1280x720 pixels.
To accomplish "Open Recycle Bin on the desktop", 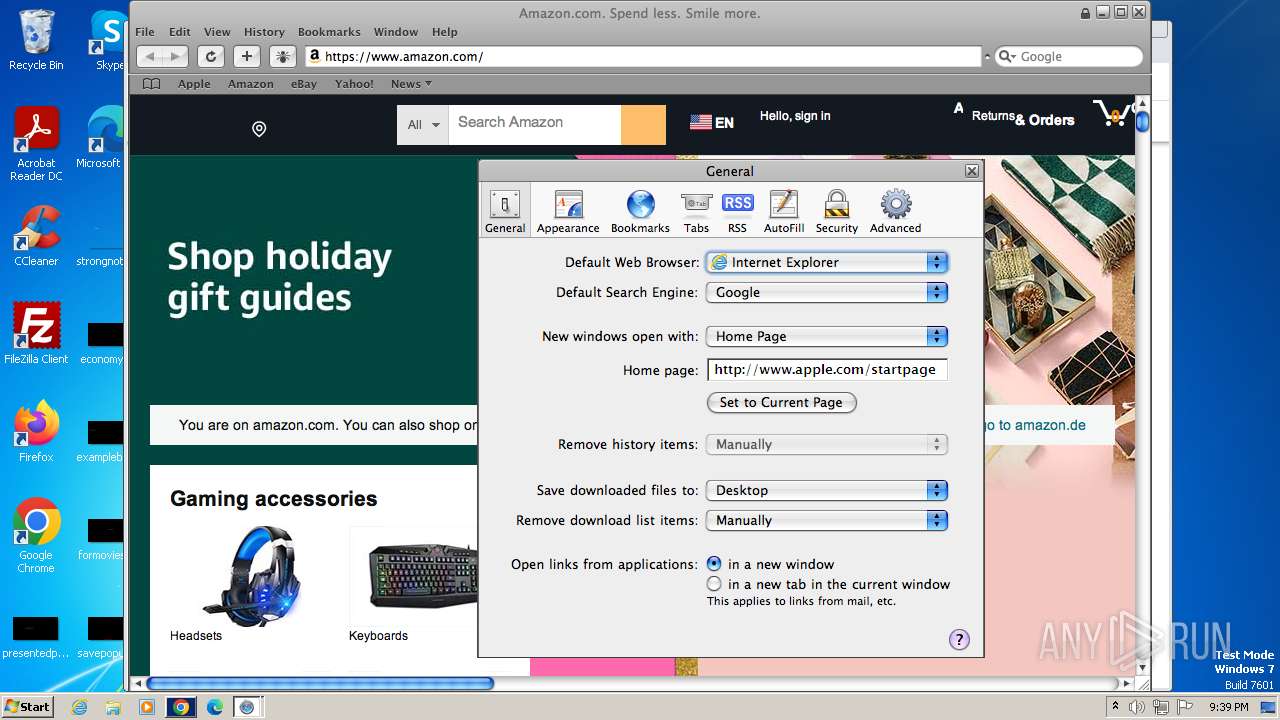I will [x=36, y=40].
